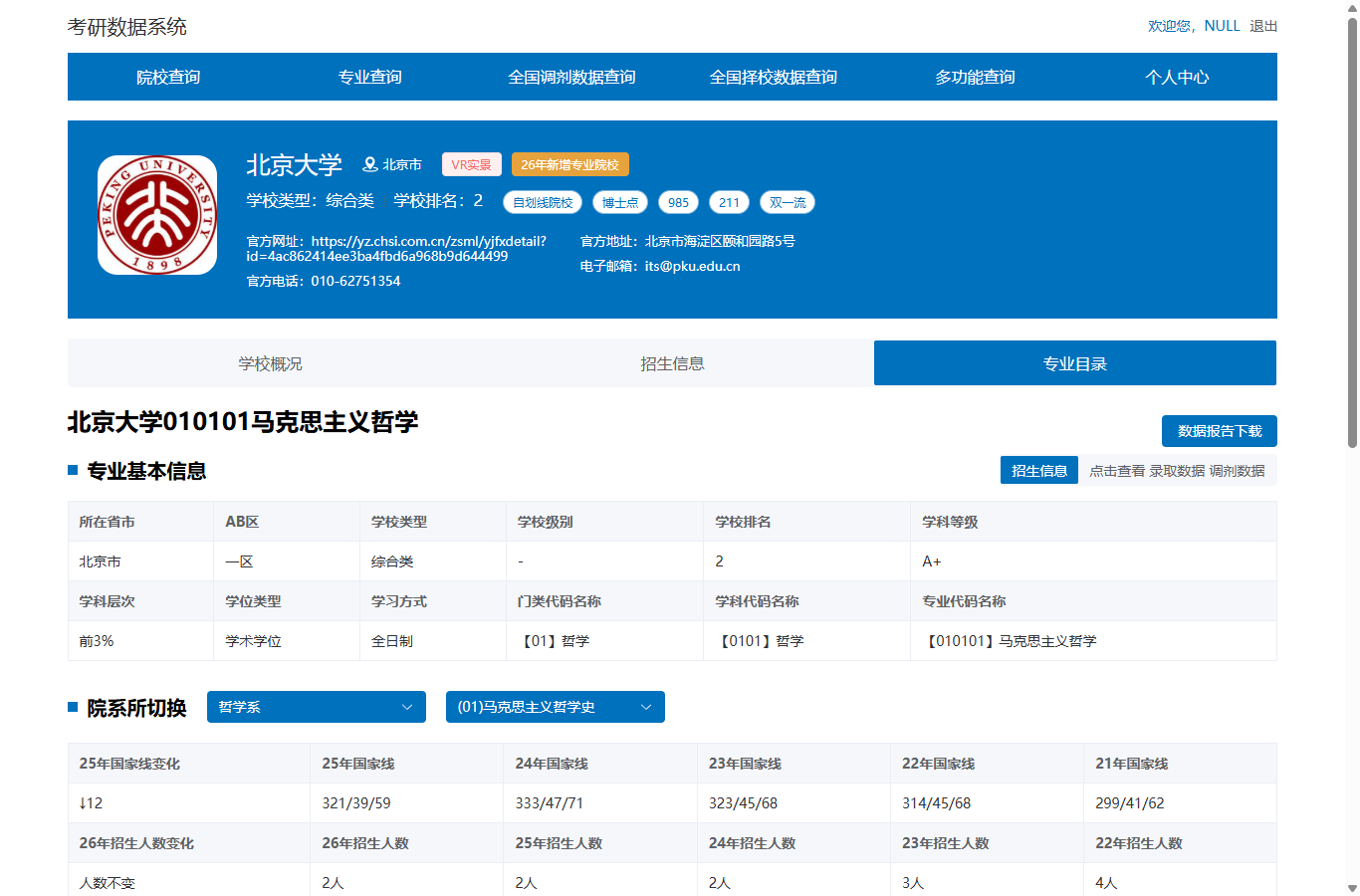Click the page vertical scrollbar

pos(1352,233)
